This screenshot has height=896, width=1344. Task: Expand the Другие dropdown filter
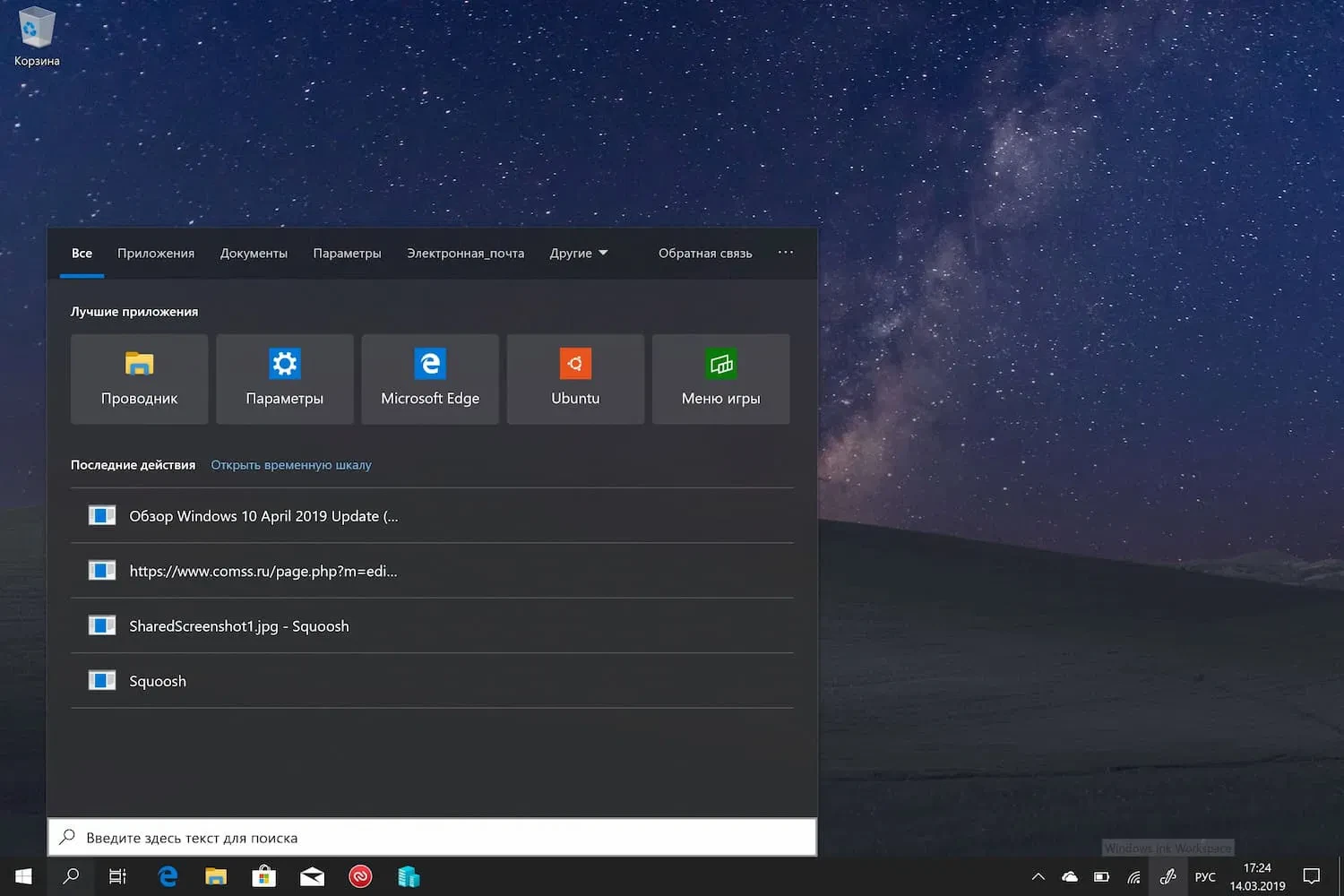pos(579,254)
